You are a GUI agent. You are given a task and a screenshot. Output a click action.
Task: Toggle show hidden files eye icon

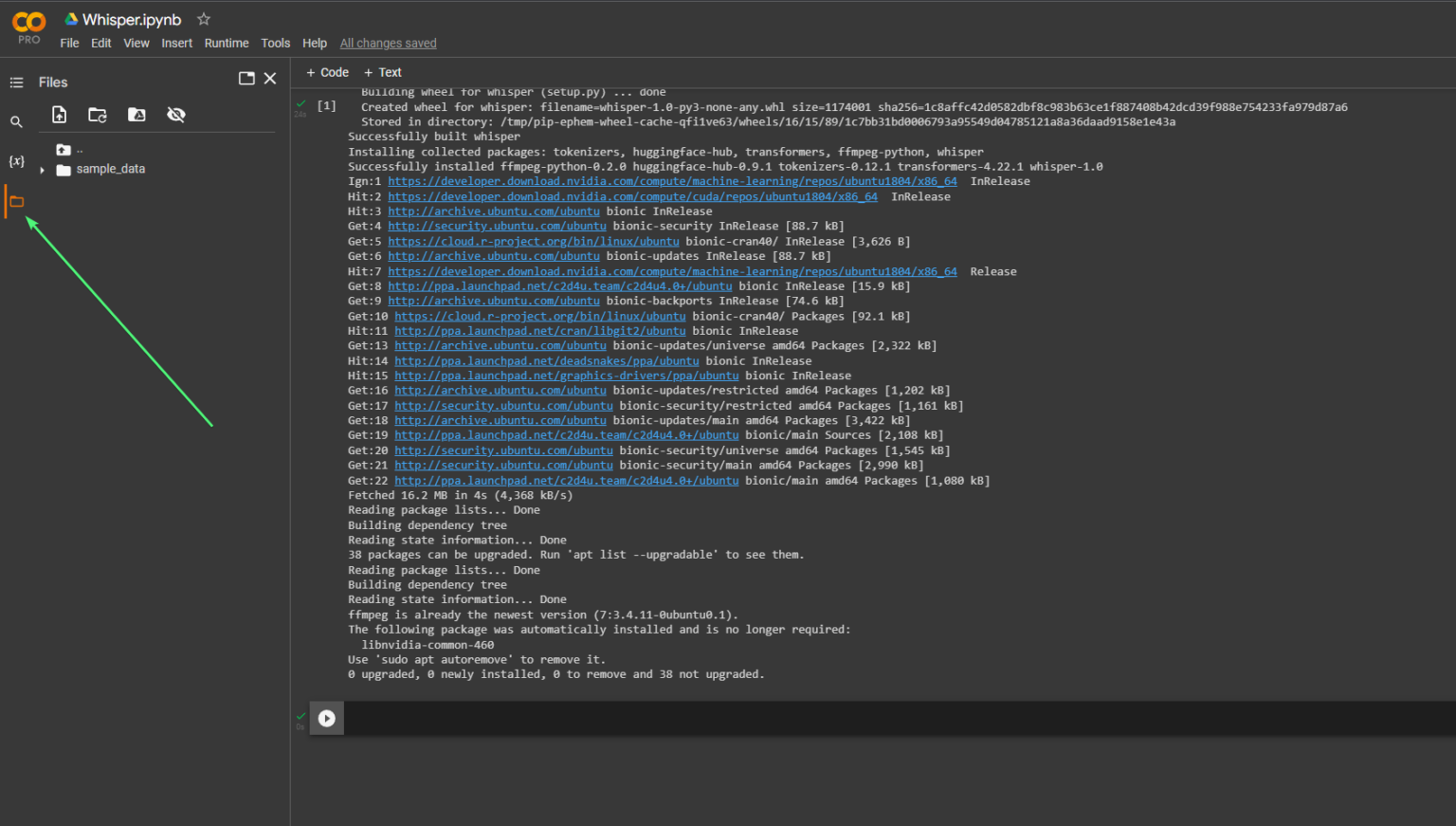(175, 115)
